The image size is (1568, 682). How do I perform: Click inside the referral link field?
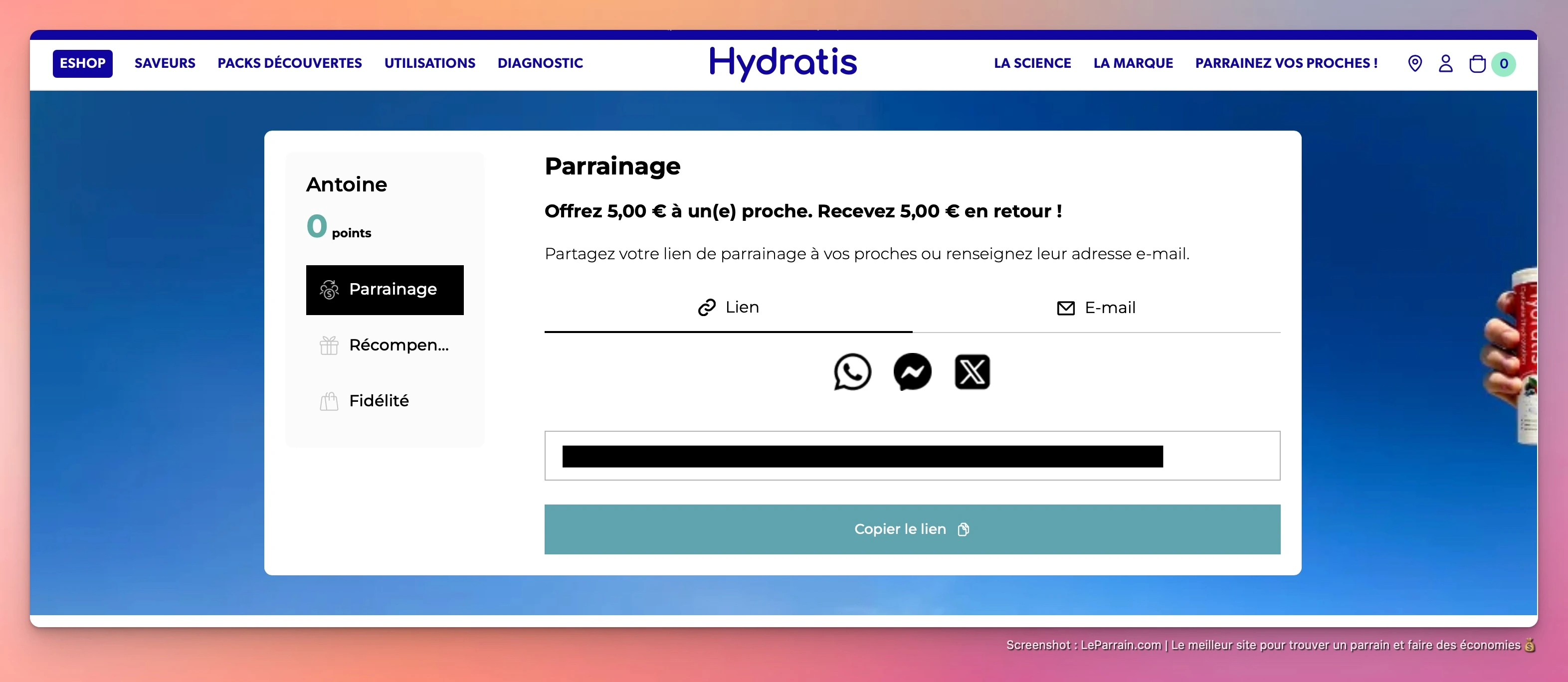click(911, 456)
